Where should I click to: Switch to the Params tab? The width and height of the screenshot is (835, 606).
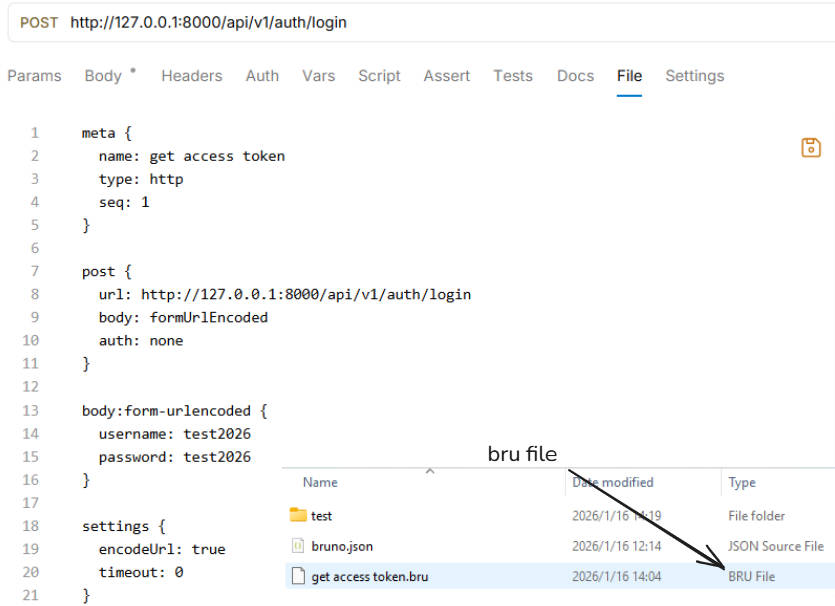[x=34, y=76]
